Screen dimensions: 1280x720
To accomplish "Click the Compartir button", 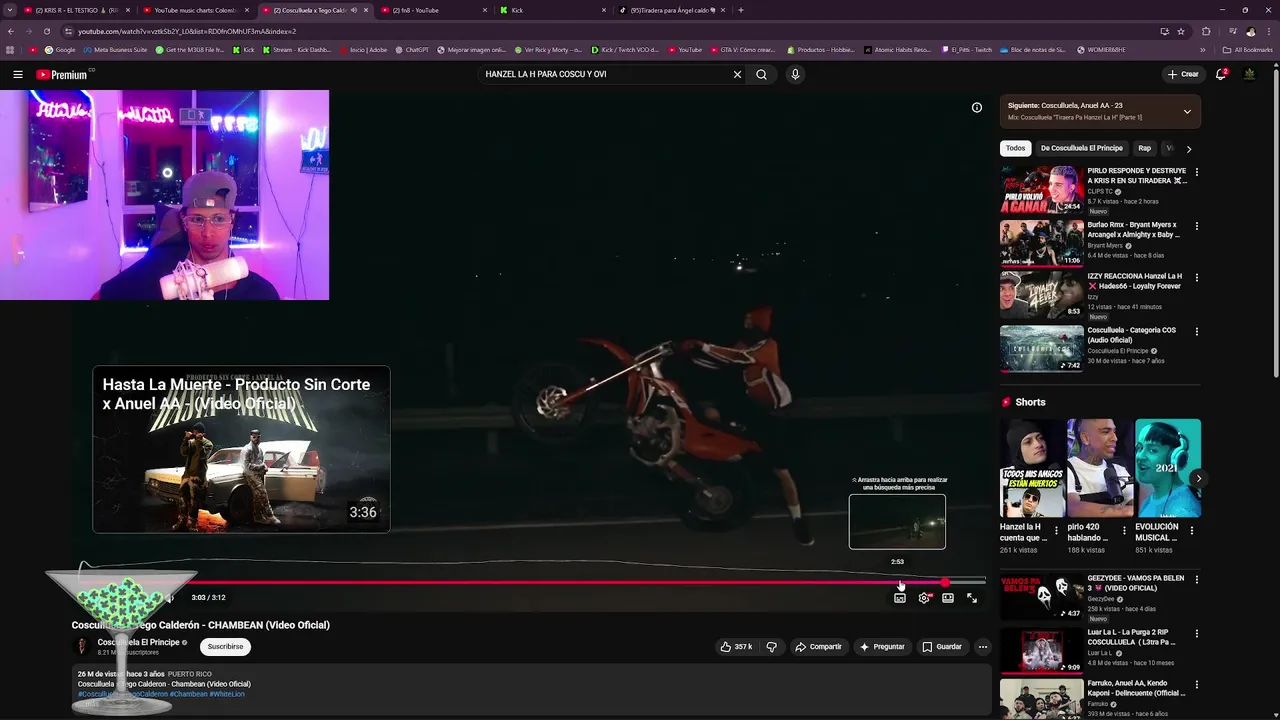I will [818, 647].
